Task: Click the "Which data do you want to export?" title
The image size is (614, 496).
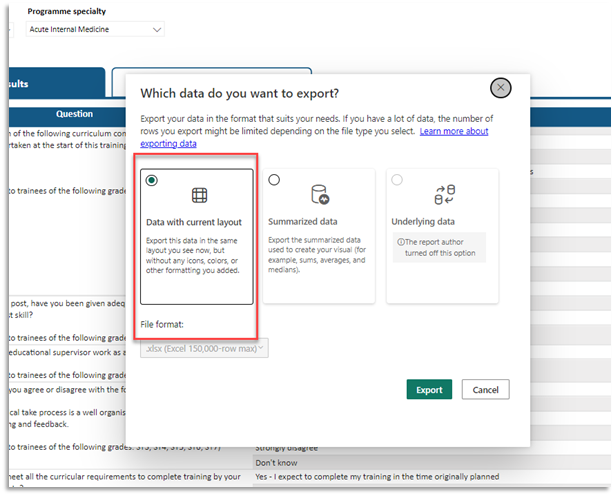Action: coord(239,93)
